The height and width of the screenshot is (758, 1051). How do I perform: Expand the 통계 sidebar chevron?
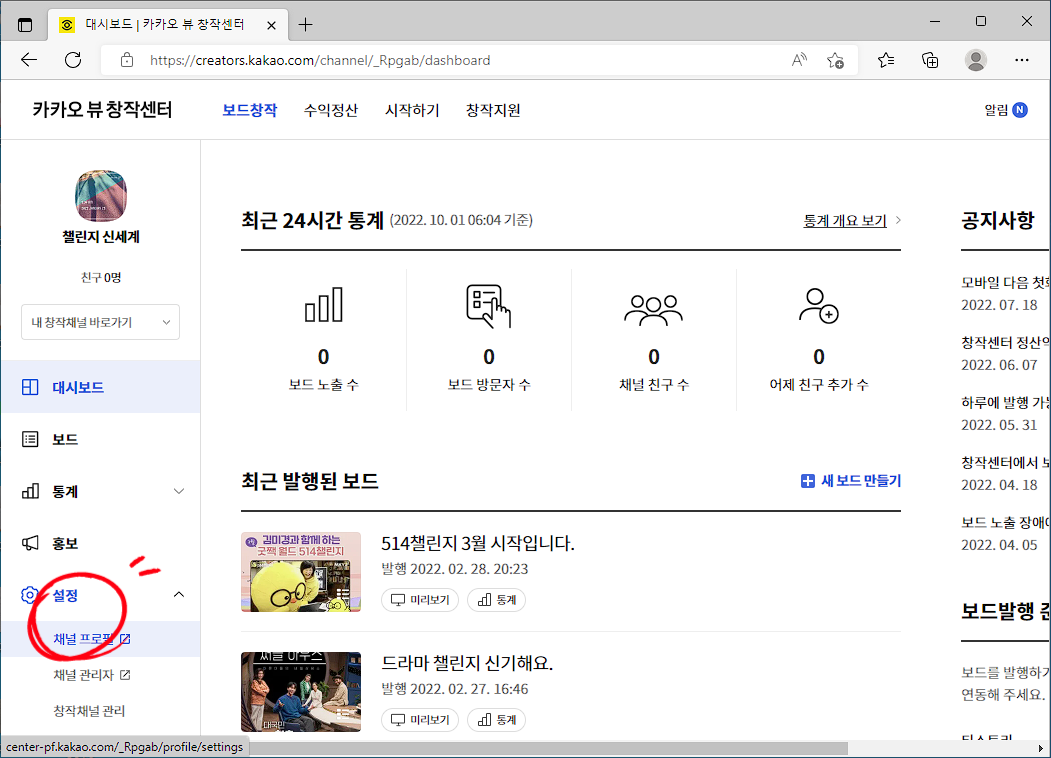click(x=179, y=491)
